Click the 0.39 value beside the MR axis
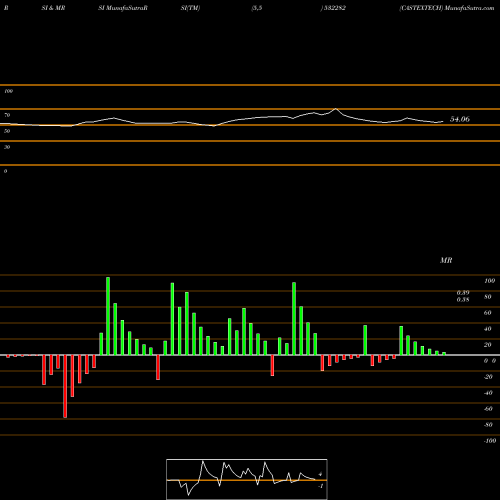500x500 pixels. tap(463, 293)
